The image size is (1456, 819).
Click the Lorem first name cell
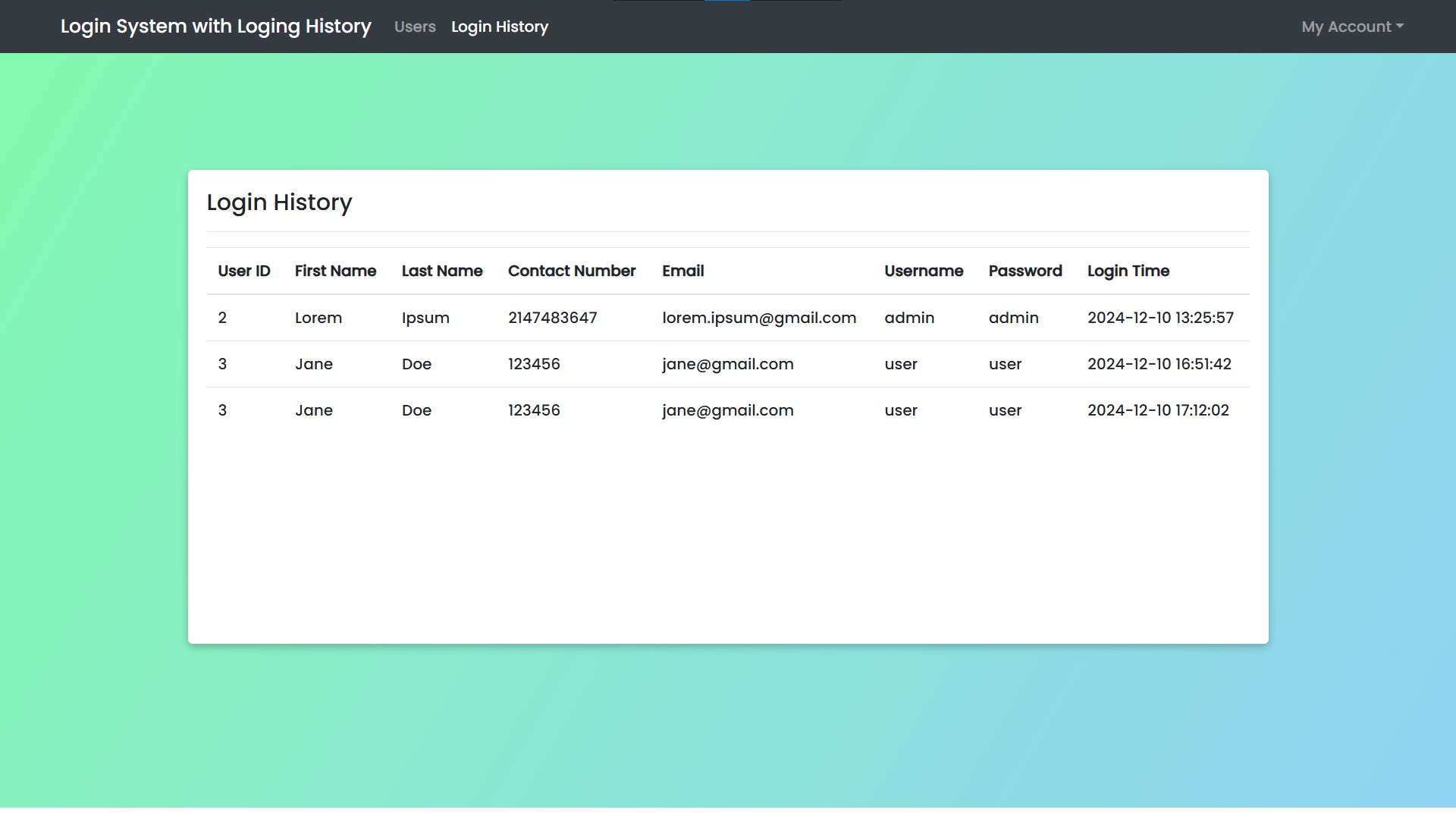pyautogui.click(x=318, y=318)
